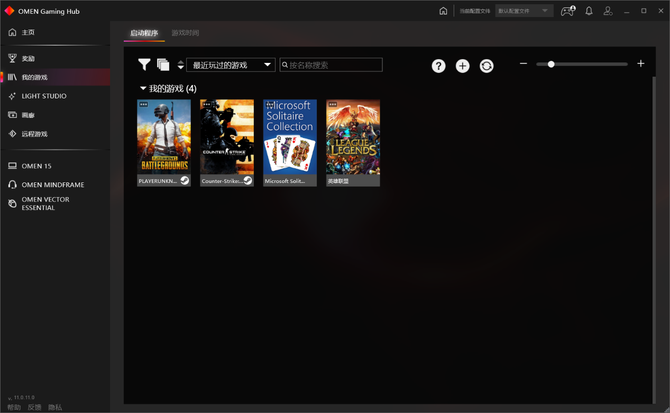The height and width of the screenshot is (413, 670).
Task: Select the OMEN 15 device entry
Action: tap(55, 166)
